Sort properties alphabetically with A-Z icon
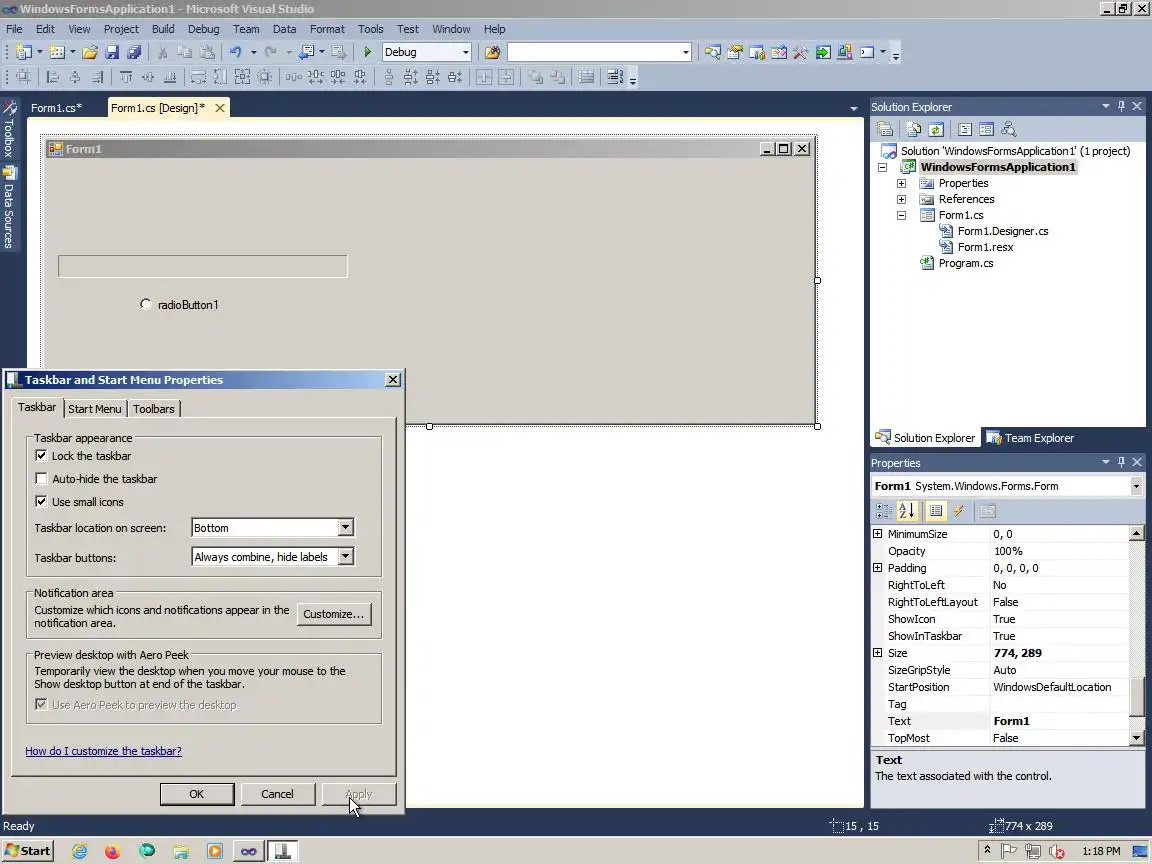Viewport: 1152px width, 864px height. 907,511
